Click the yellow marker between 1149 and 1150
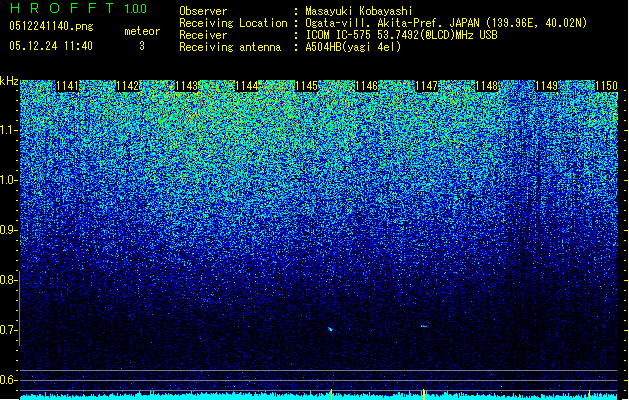The height and width of the screenshot is (400, 629). coord(589,394)
